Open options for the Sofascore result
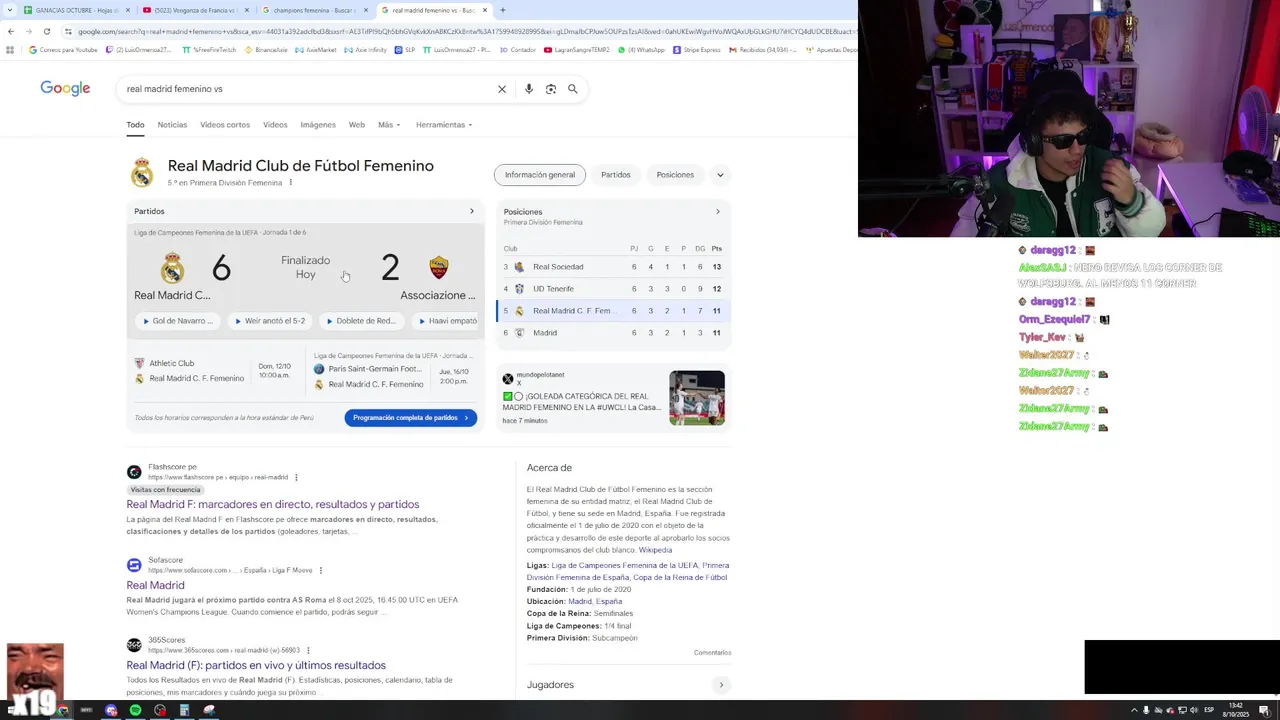This screenshot has width=1280, height=720. pyautogui.click(x=321, y=570)
